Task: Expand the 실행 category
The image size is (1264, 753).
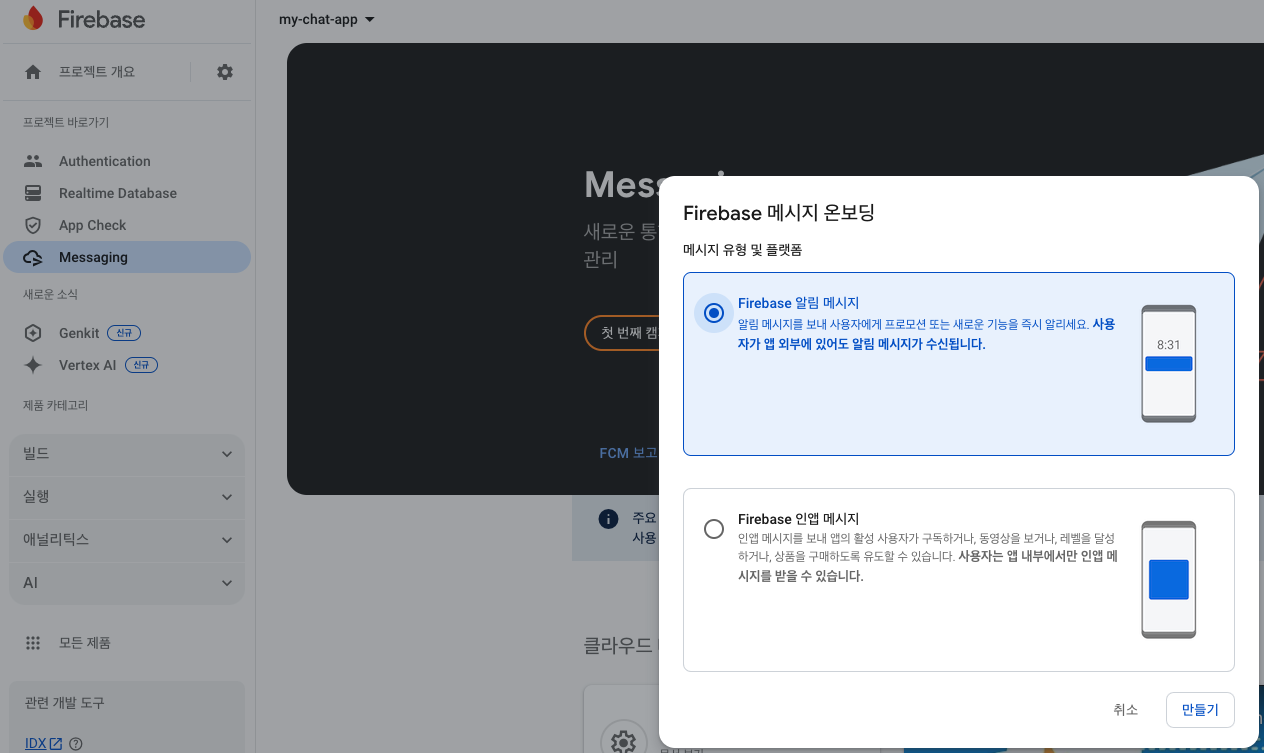Action: [x=127, y=497]
